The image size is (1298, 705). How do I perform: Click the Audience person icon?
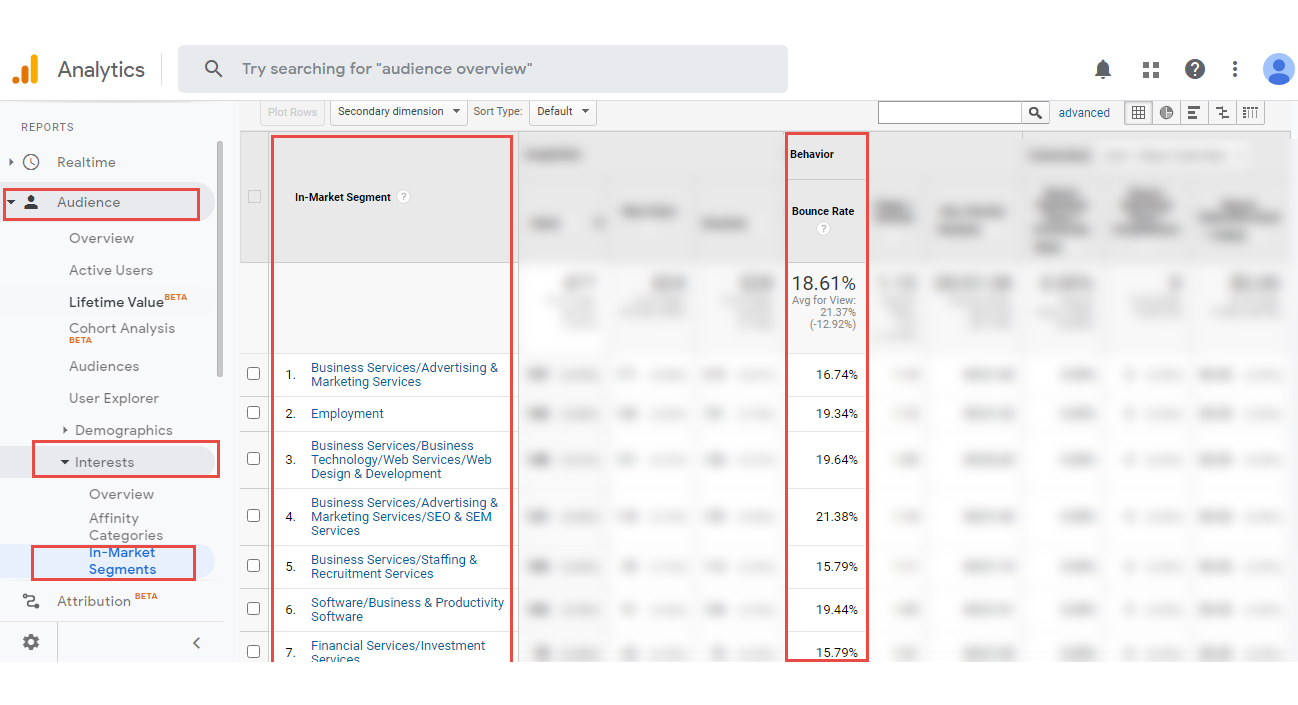pos(31,202)
